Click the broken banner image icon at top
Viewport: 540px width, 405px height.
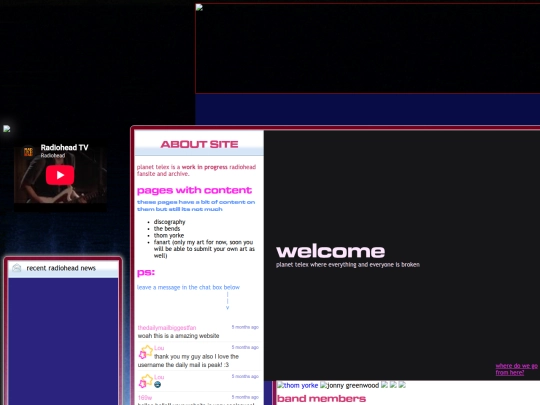199,7
